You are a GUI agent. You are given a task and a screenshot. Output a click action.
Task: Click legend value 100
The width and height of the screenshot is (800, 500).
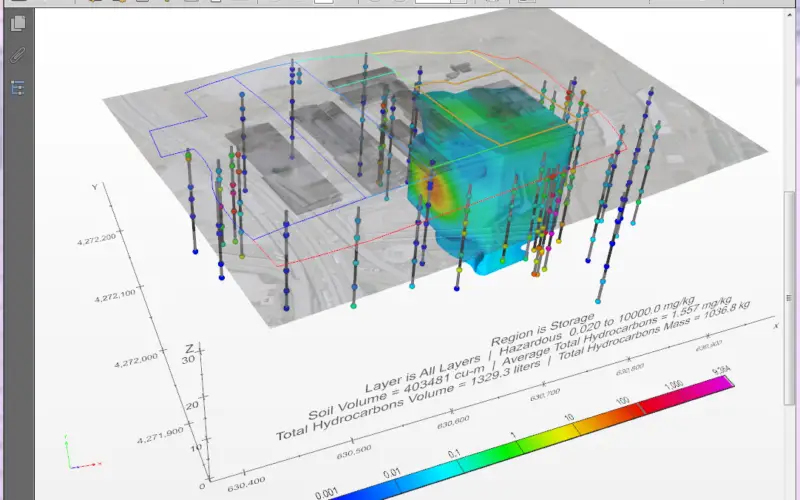[622, 401]
